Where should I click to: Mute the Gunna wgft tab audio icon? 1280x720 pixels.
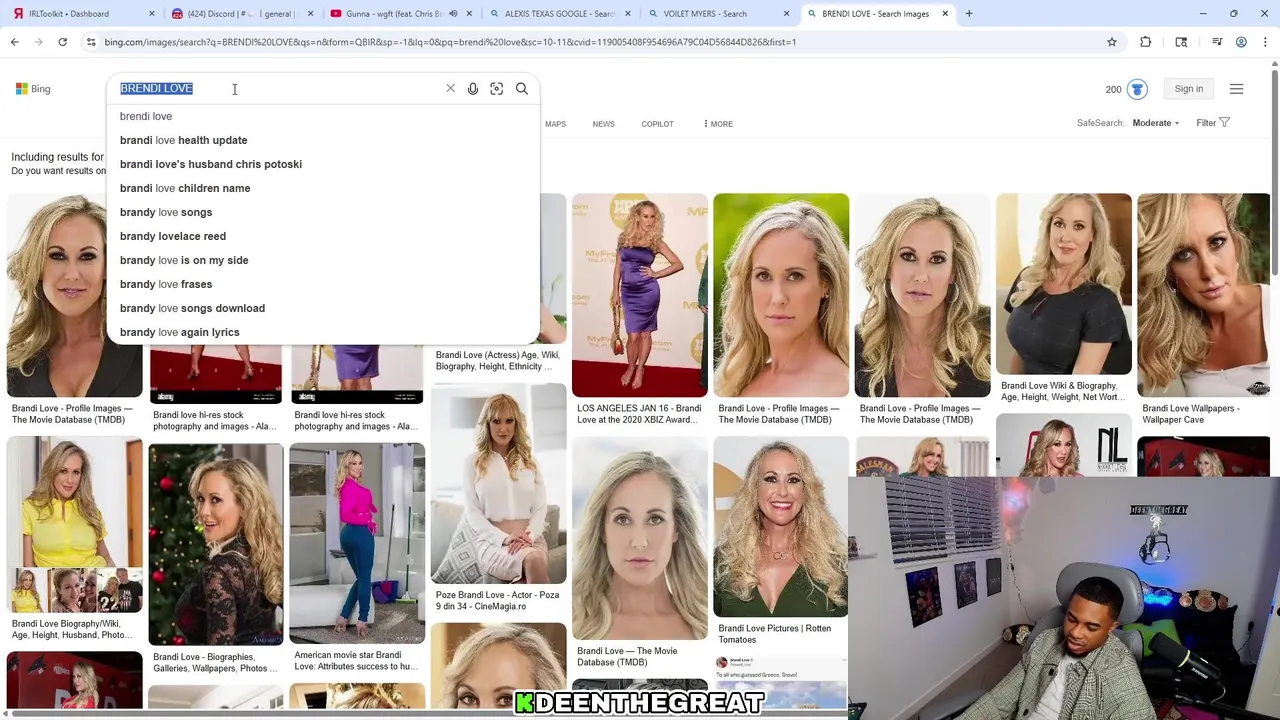[x=453, y=14]
